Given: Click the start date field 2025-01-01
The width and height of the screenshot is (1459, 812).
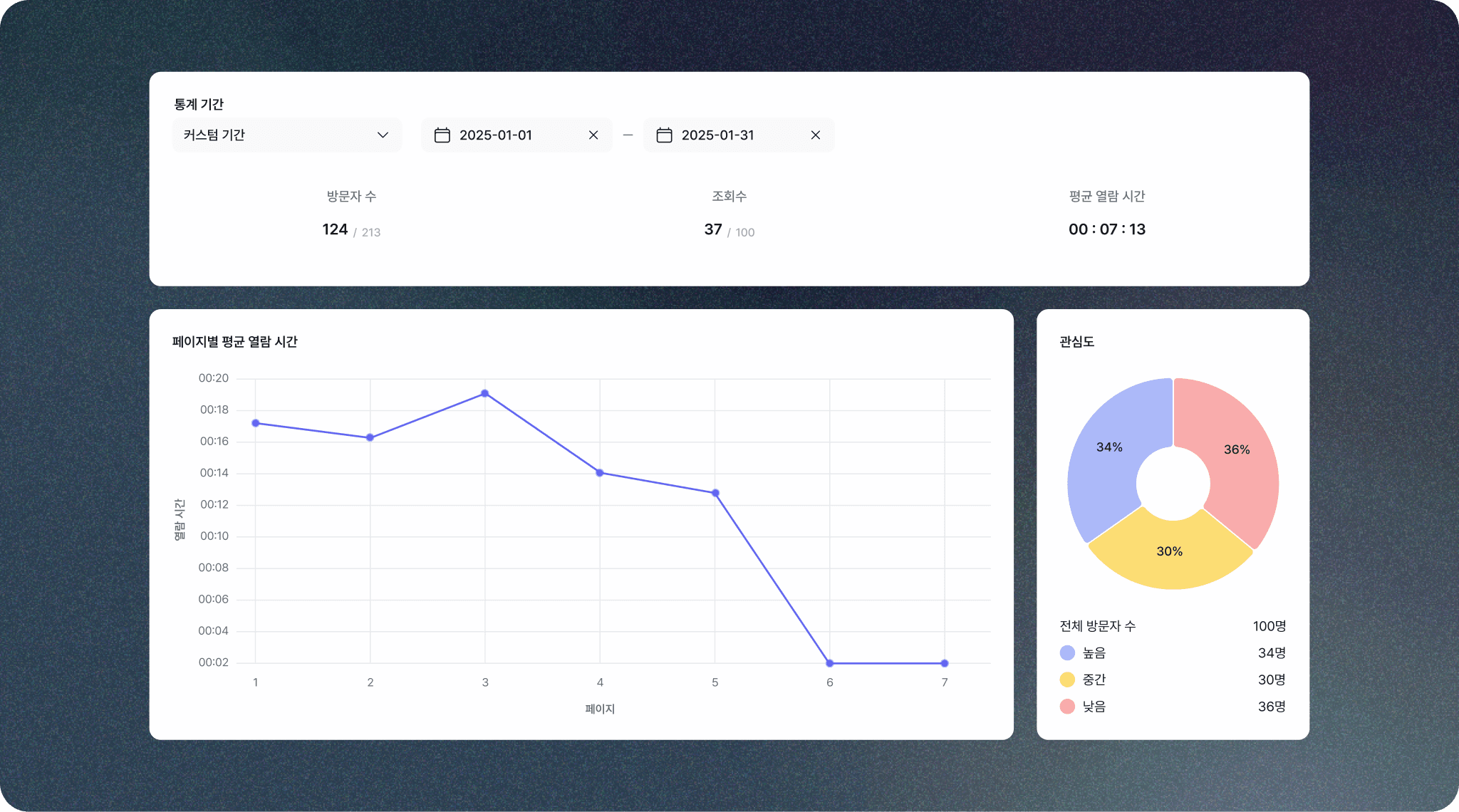Looking at the screenshot, I should tap(516, 135).
